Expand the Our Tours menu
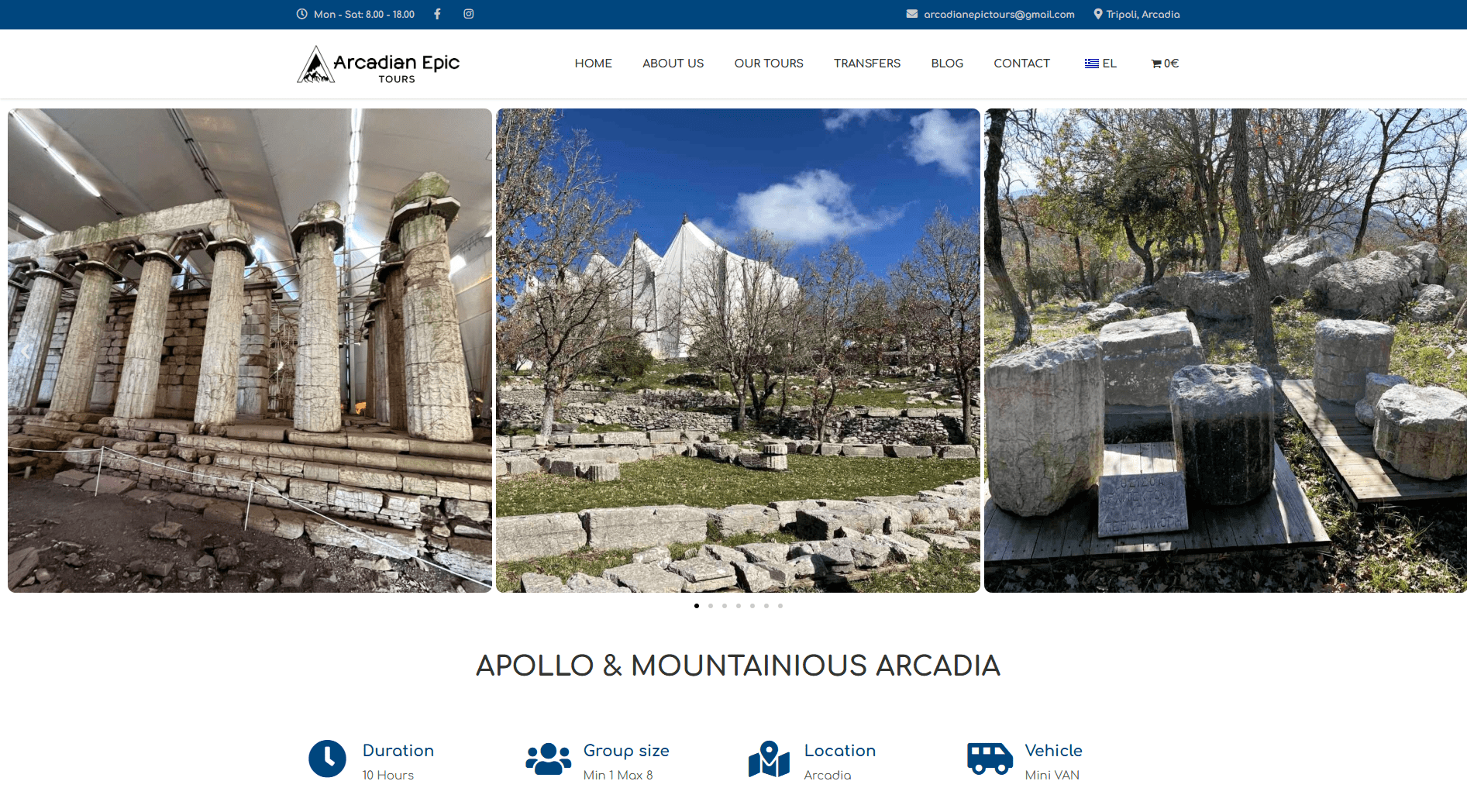The image size is (1467, 812). click(x=768, y=64)
